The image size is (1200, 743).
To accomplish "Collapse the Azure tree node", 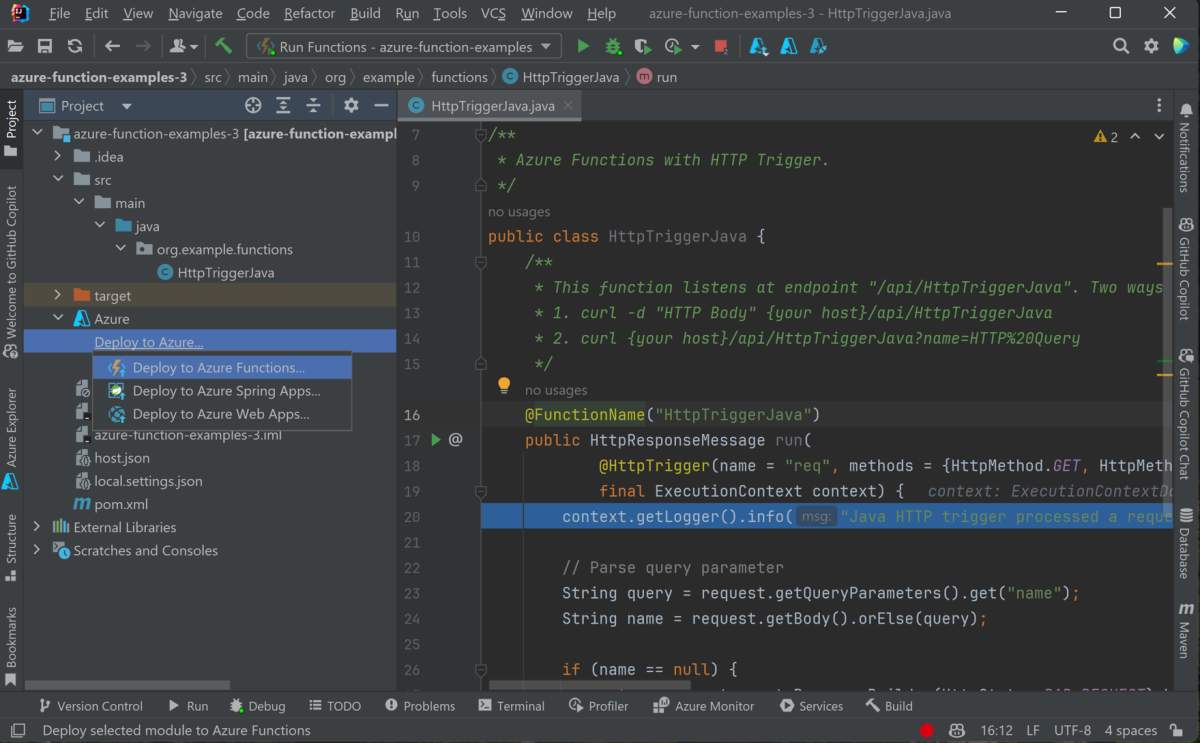I will pos(58,317).
